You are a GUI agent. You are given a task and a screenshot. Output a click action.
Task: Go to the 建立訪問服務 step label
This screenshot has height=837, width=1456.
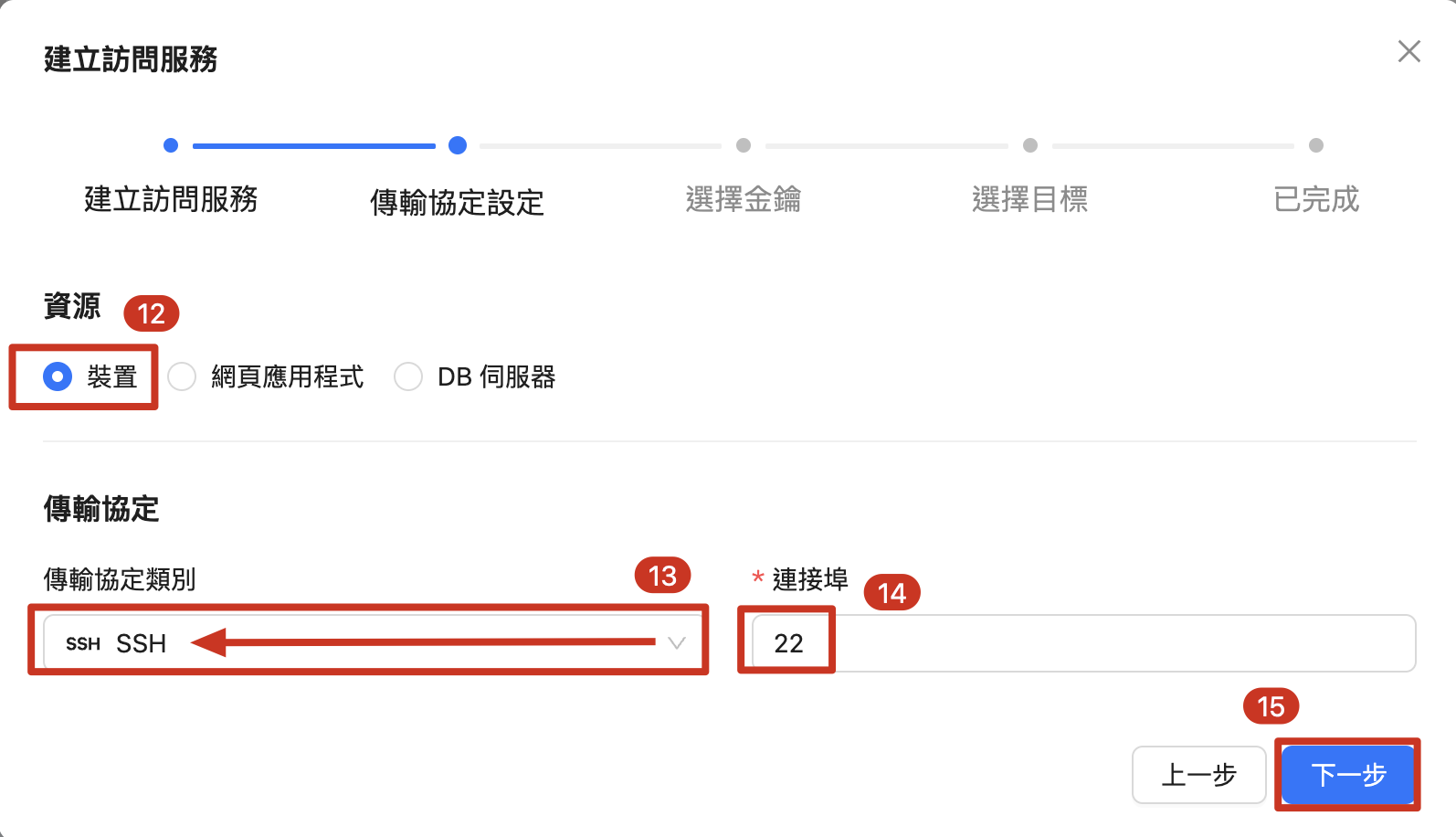pyautogui.click(x=171, y=199)
